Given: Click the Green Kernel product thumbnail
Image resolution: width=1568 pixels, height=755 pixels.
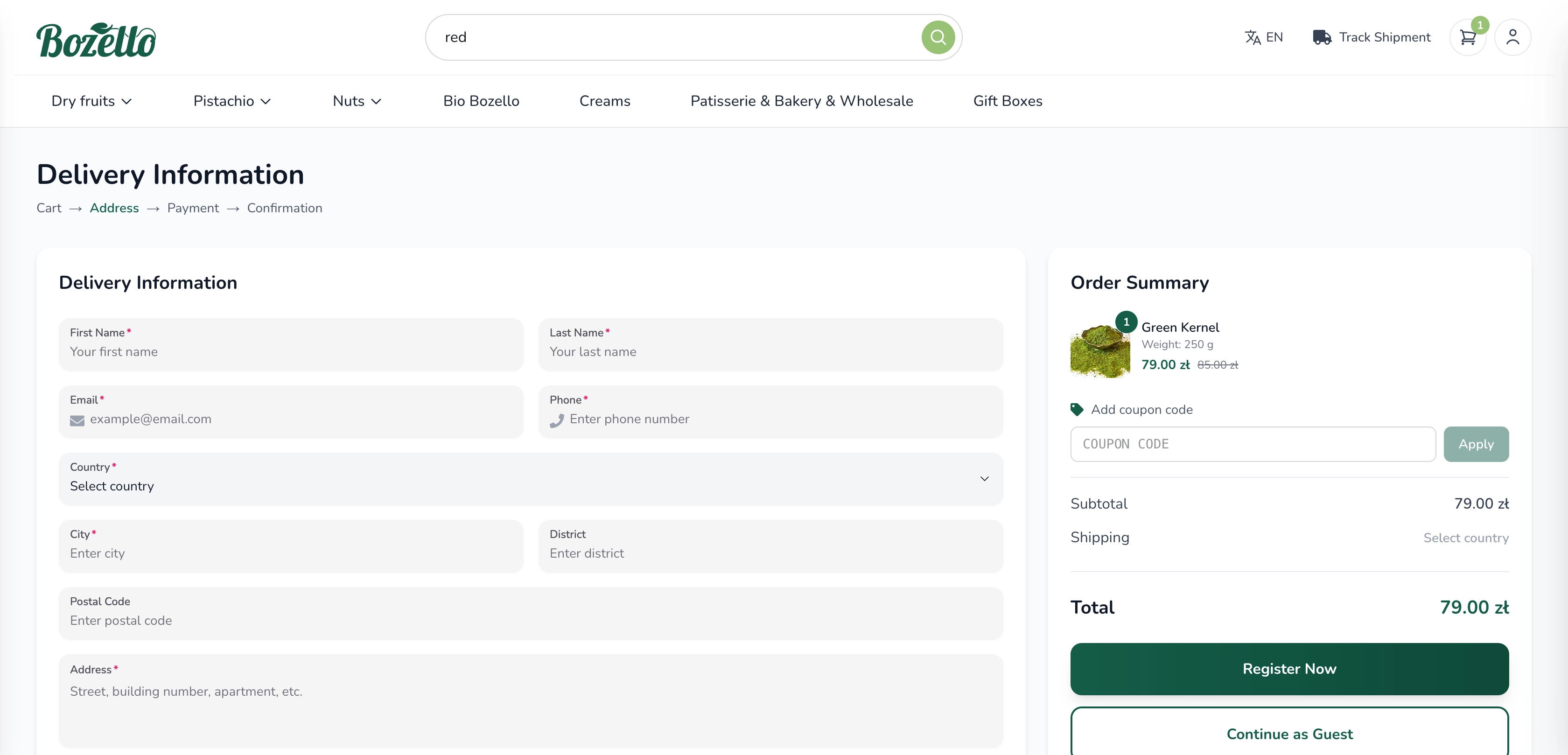Looking at the screenshot, I should point(1100,351).
